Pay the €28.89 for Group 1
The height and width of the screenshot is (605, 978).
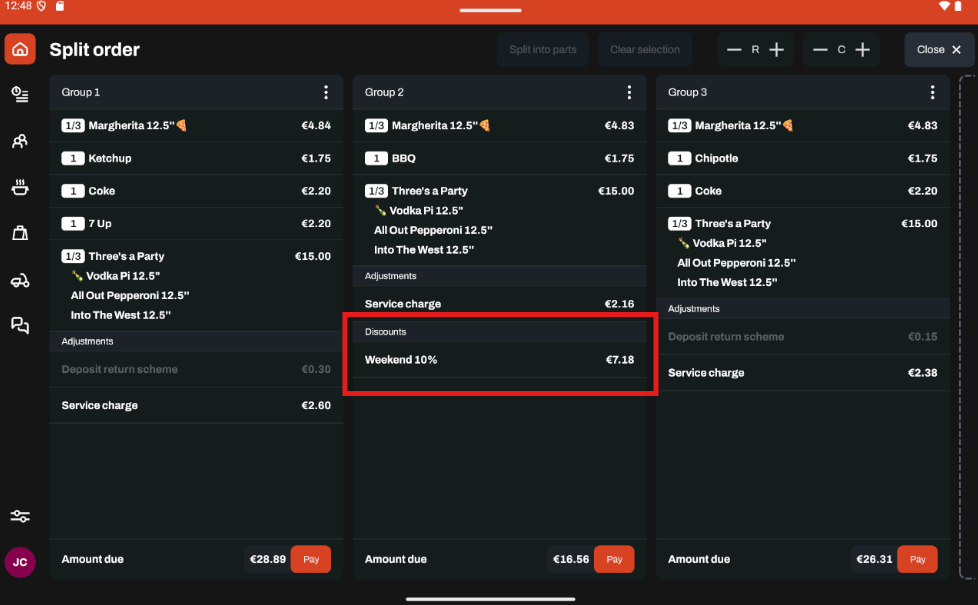coord(311,559)
